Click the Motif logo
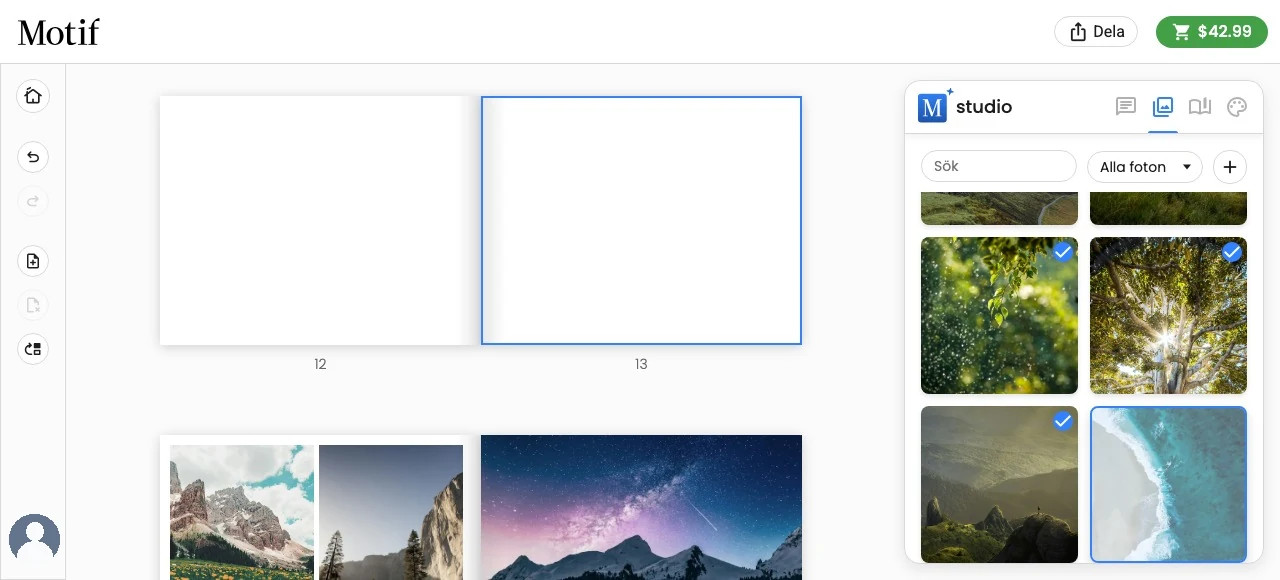Image resolution: width=1280 pixels, height=580 pixels. click(59, 32)
